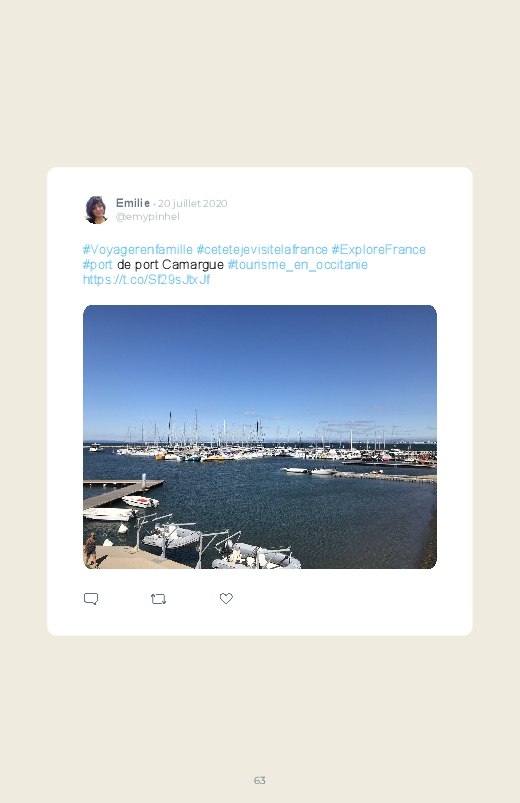The height and width of the screenshot is (803, 520).
Task: Open the #cetetejevisitelafrance hashtag
Action: pyautogui.click(x=262, y=249)
